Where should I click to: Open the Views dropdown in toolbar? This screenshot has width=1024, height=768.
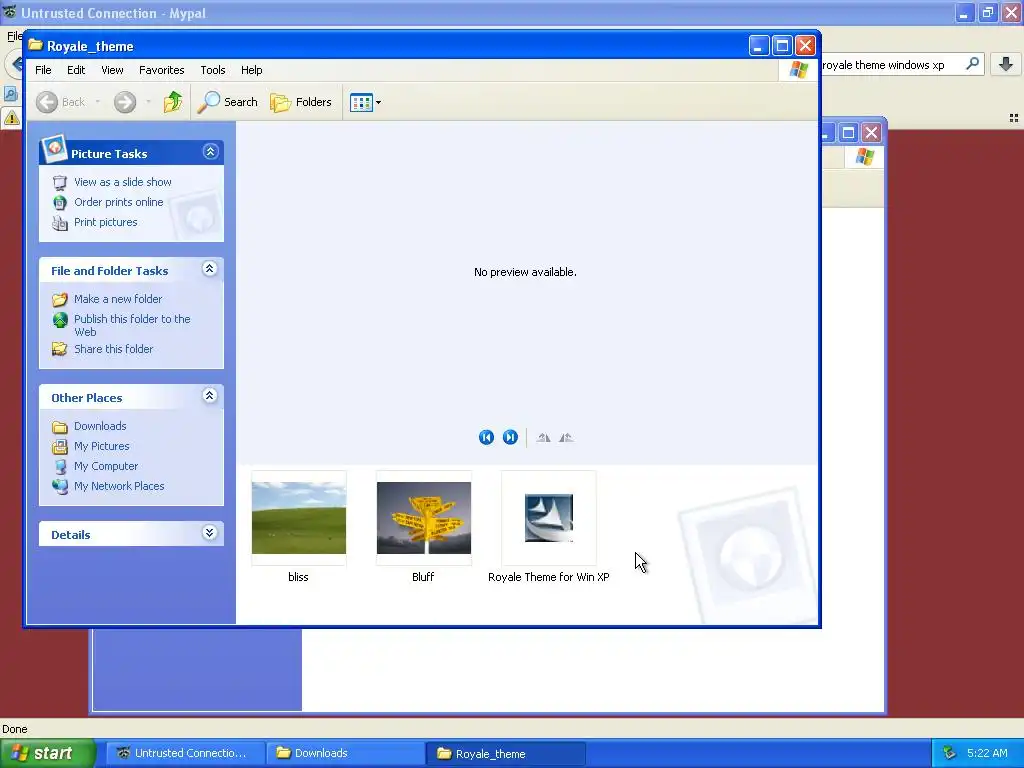365,103
